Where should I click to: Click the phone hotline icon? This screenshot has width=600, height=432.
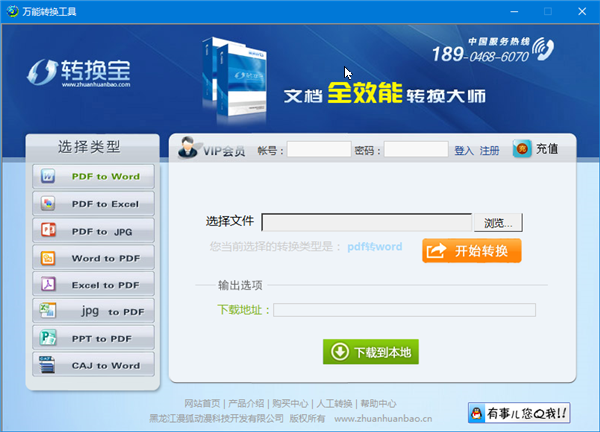coord(543,49)
